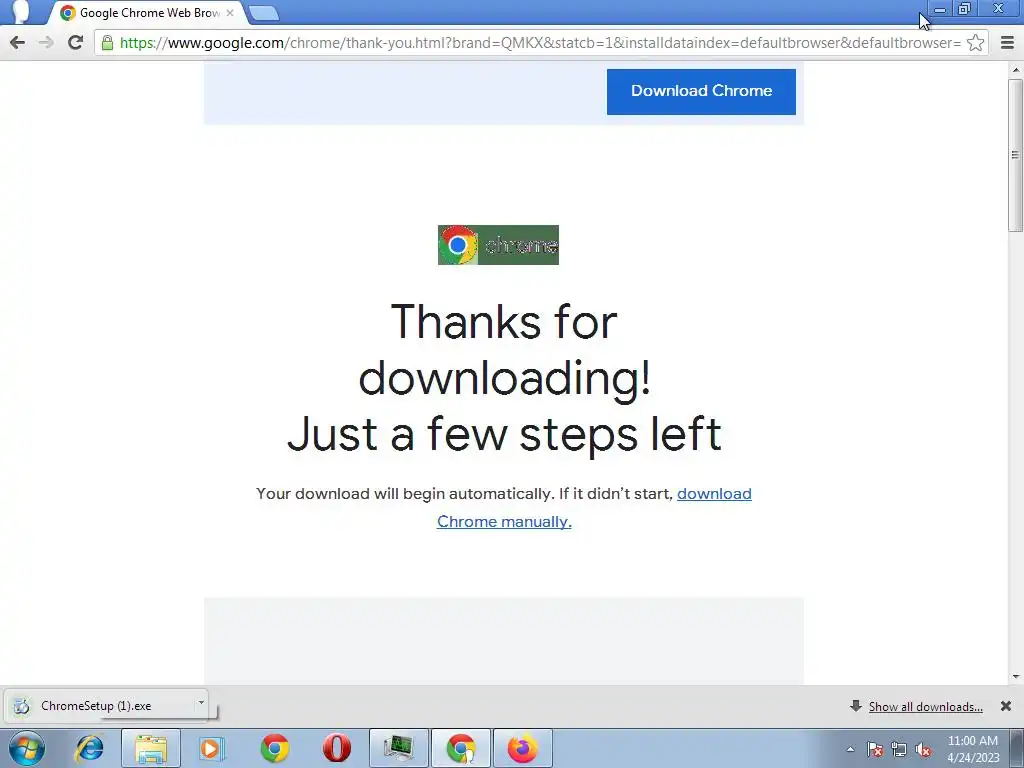Click the scrollbar up arrow

1016,69
